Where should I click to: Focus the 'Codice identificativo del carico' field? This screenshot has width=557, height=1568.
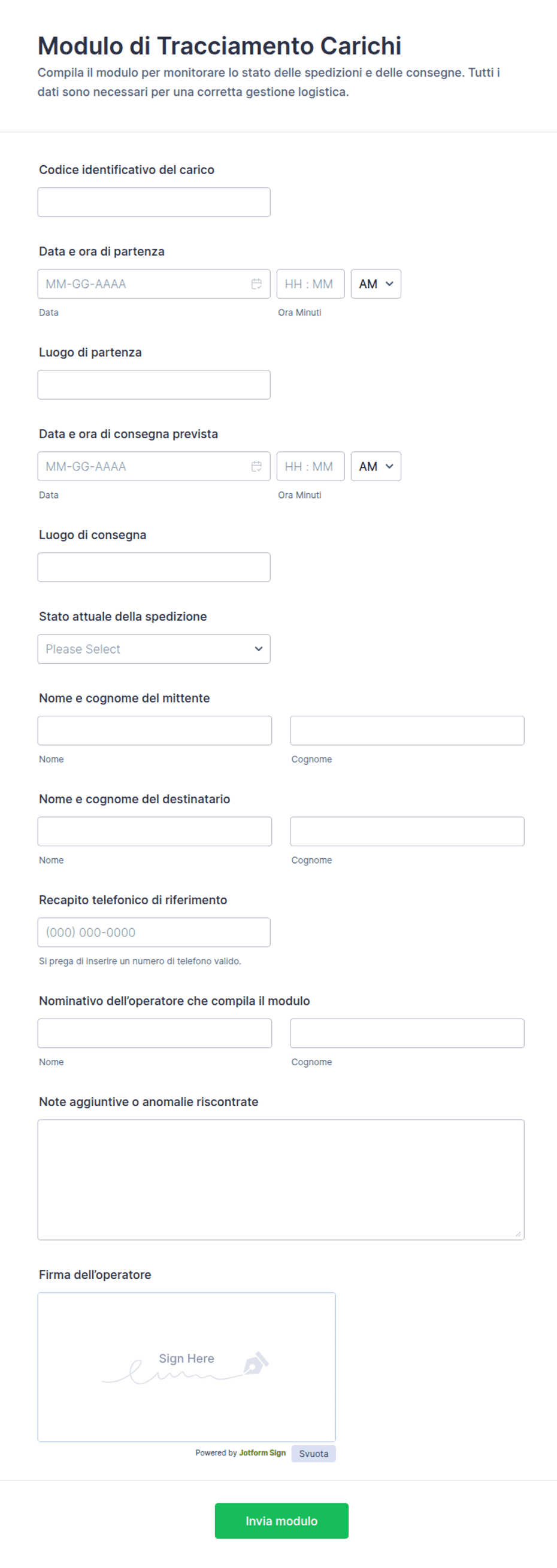coord(153,202)
